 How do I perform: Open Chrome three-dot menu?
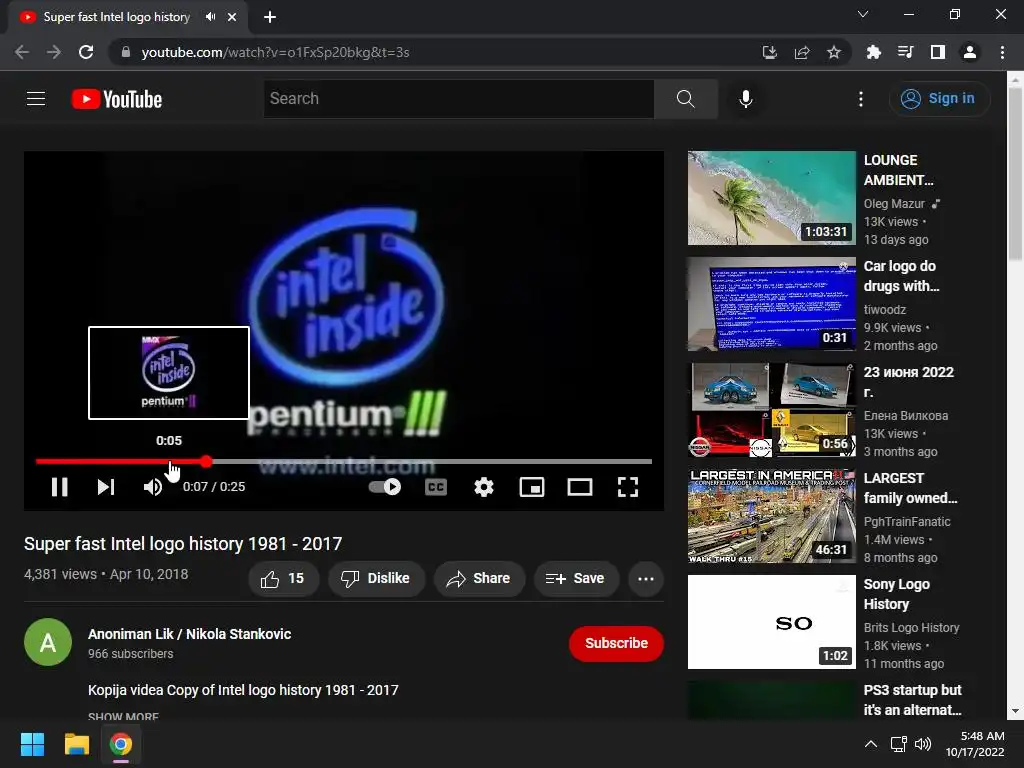point(1002,52)
